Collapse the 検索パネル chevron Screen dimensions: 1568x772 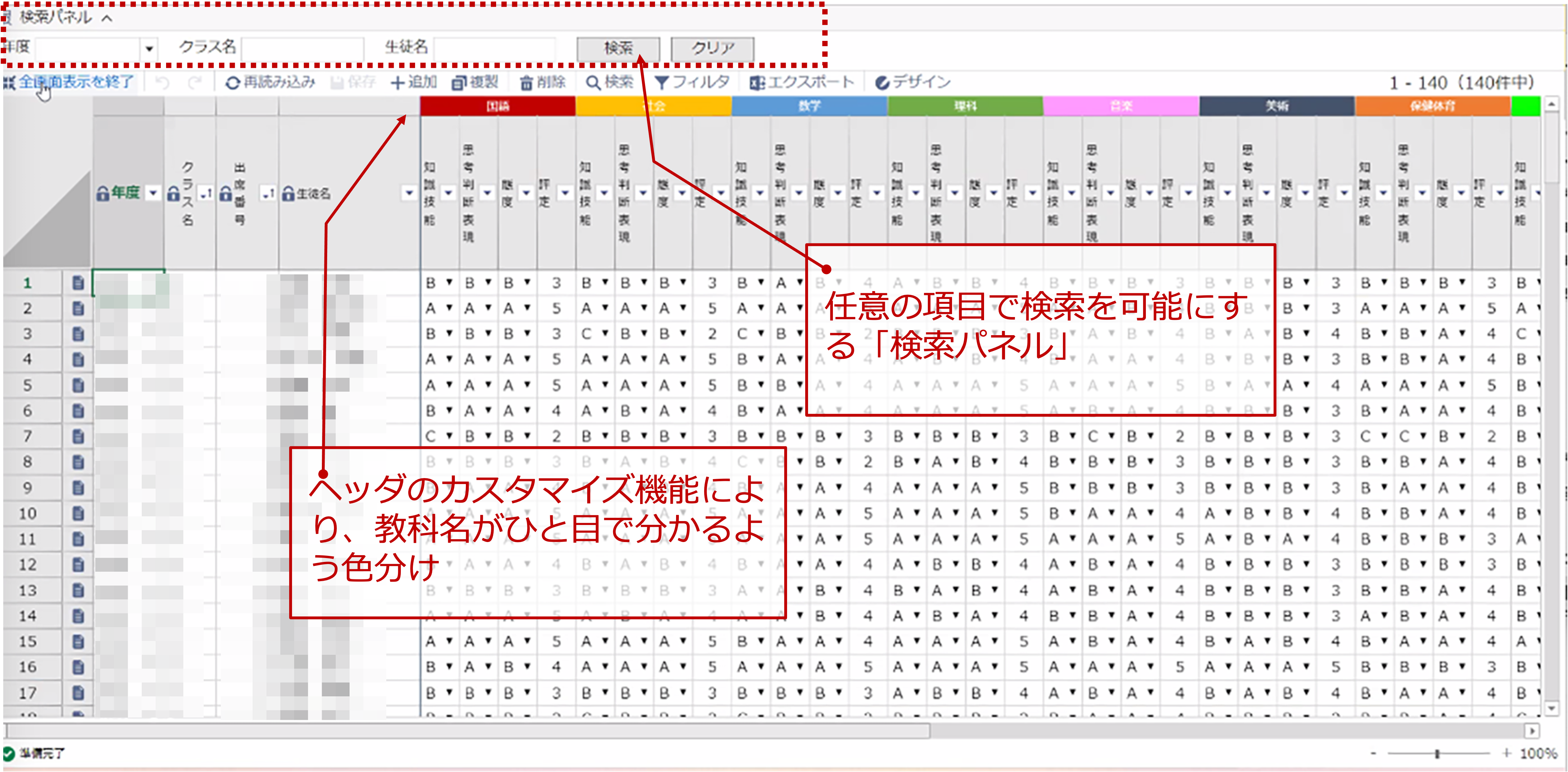click(x=107, y=18)
